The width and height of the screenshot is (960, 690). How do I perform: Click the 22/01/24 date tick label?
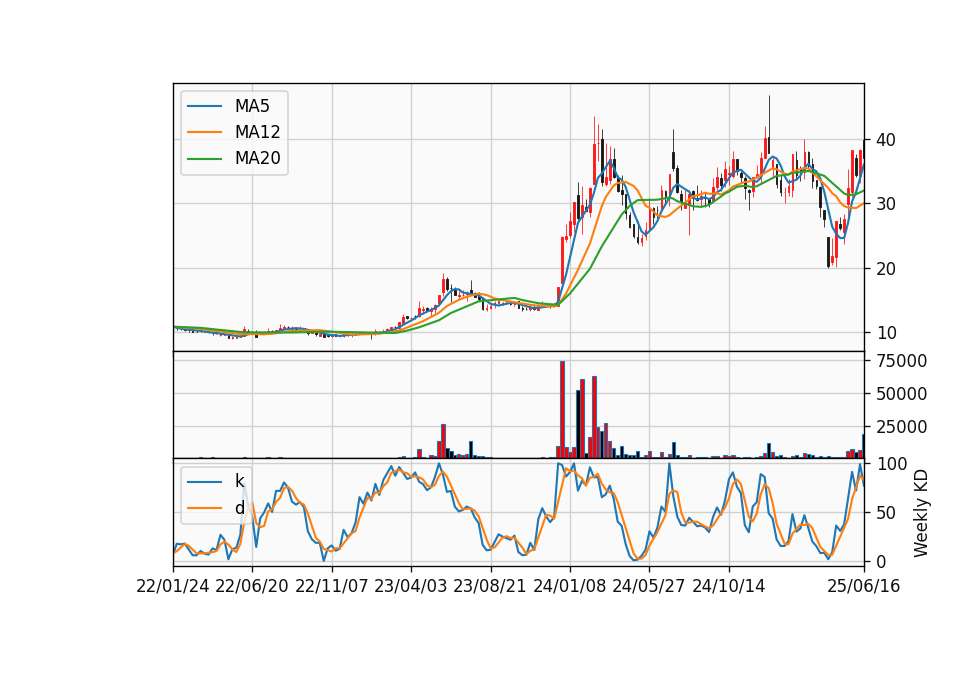point(173,586)
